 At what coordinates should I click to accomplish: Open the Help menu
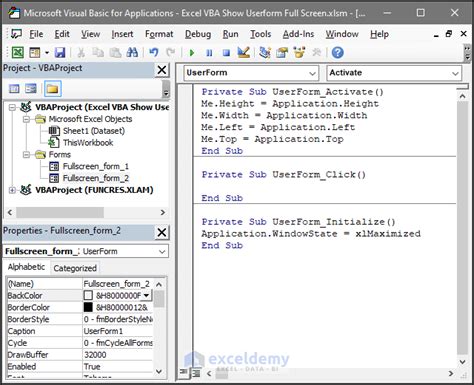(x=379, y=34)
